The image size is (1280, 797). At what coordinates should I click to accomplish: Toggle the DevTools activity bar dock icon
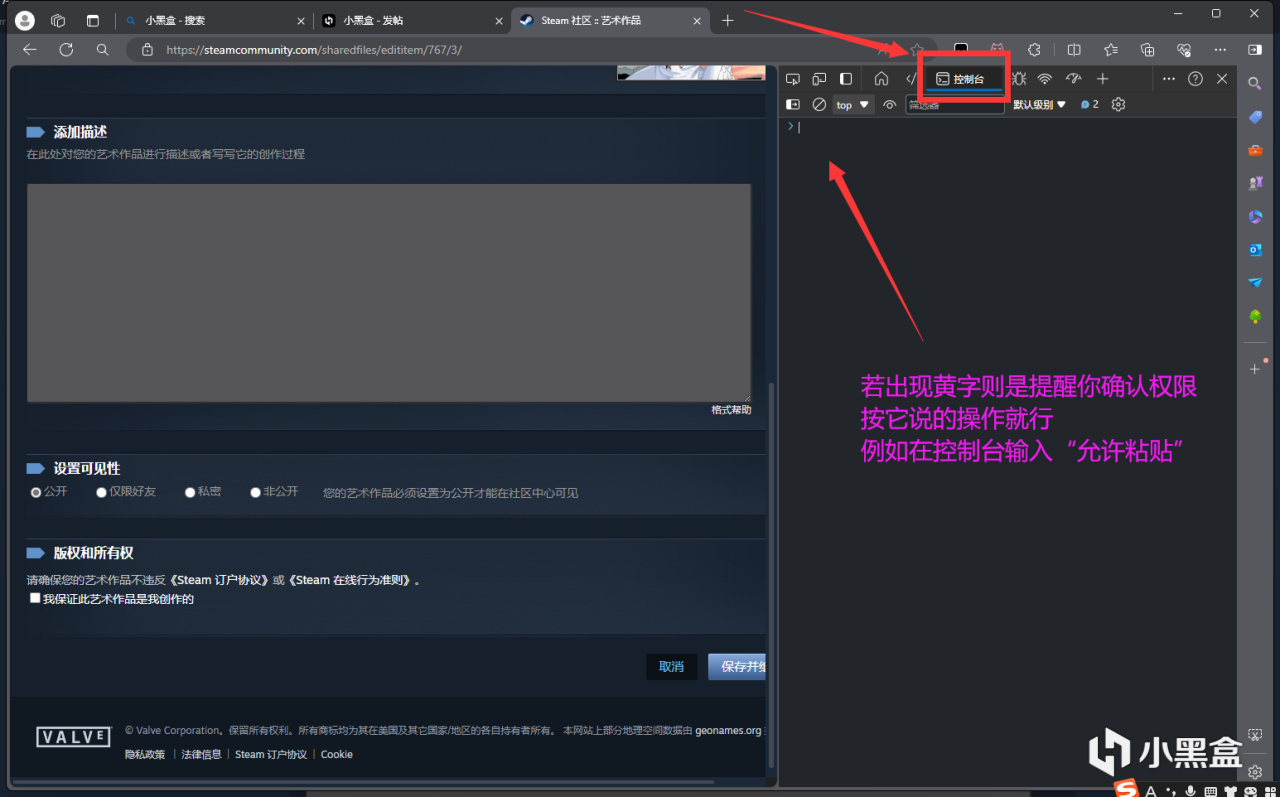[846, 79]
